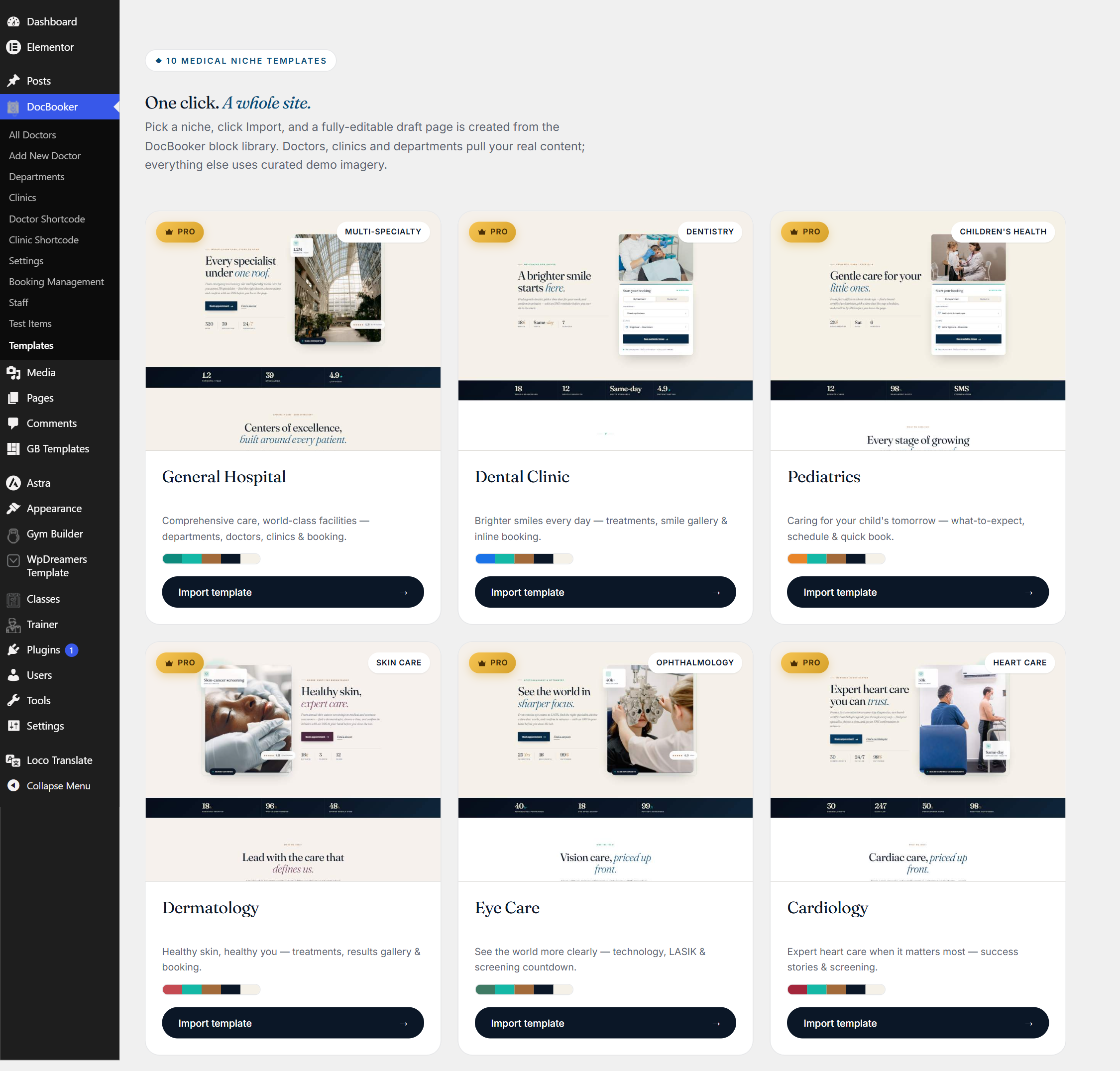Image resolution: width=1120 pixels, height=1071 pixels.
Task: Click the GB Templates icon
Action: [x=13, y=449]
